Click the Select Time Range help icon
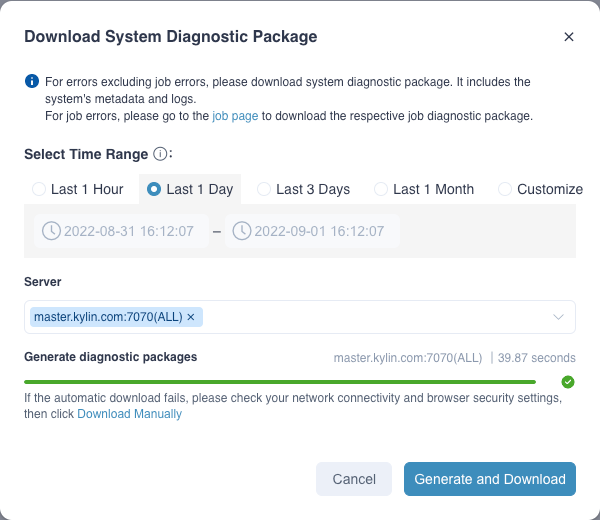This screenshot has height=520, width=600. (x=159, y=154)
